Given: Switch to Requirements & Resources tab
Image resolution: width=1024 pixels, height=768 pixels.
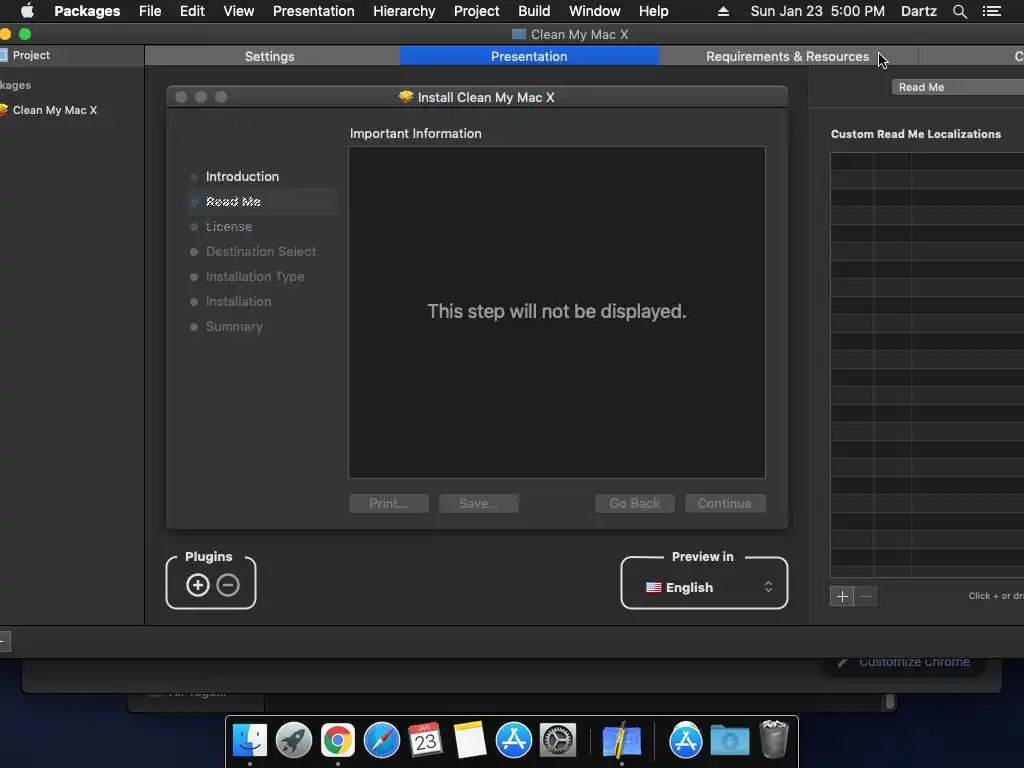Looking at the screenshot, I should coord(788,56).
